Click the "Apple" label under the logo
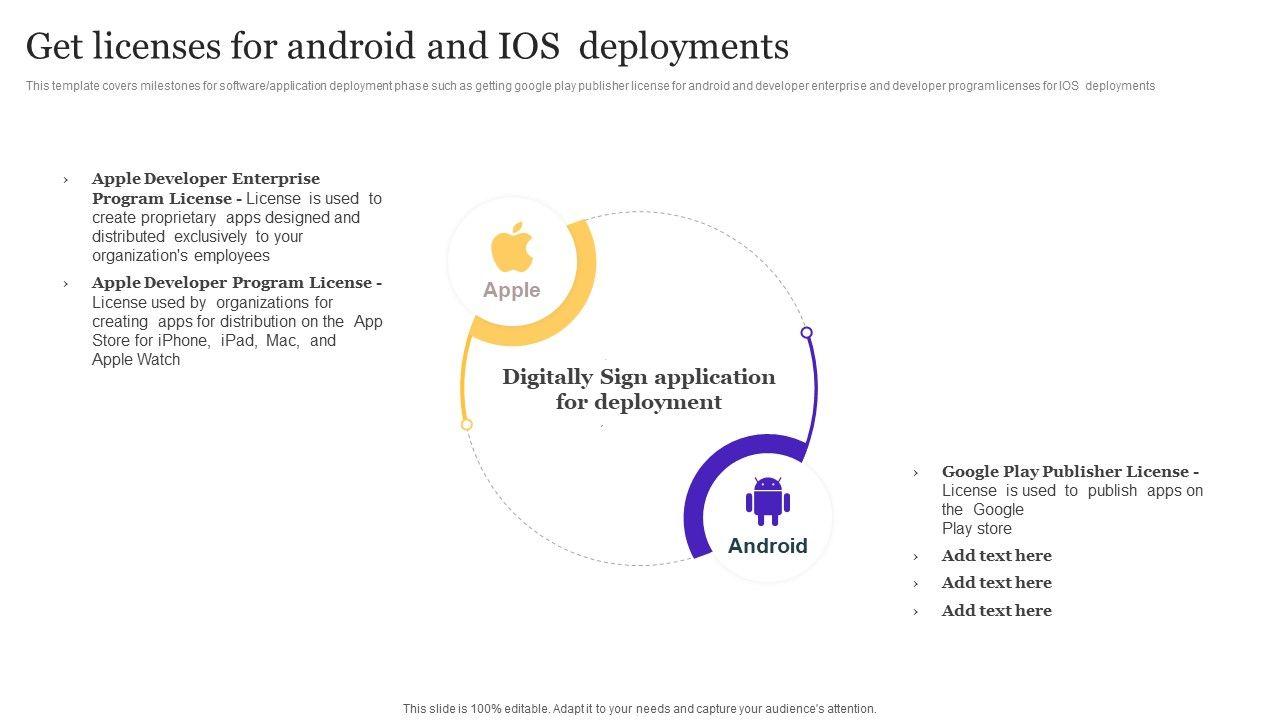The height and width of the screenshot is (720, 1280). coord(512,290)
